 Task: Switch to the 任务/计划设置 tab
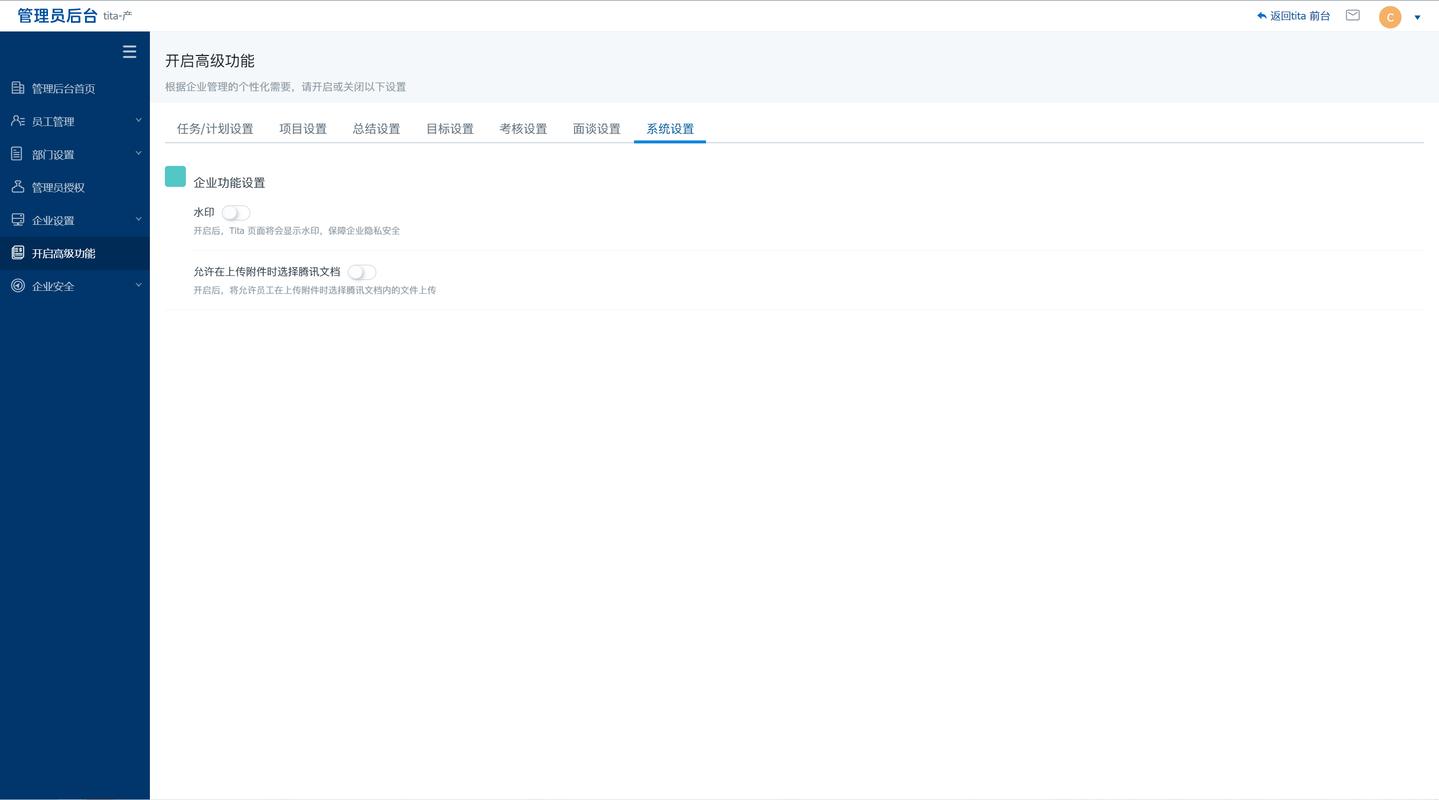(x=215, y=129)
